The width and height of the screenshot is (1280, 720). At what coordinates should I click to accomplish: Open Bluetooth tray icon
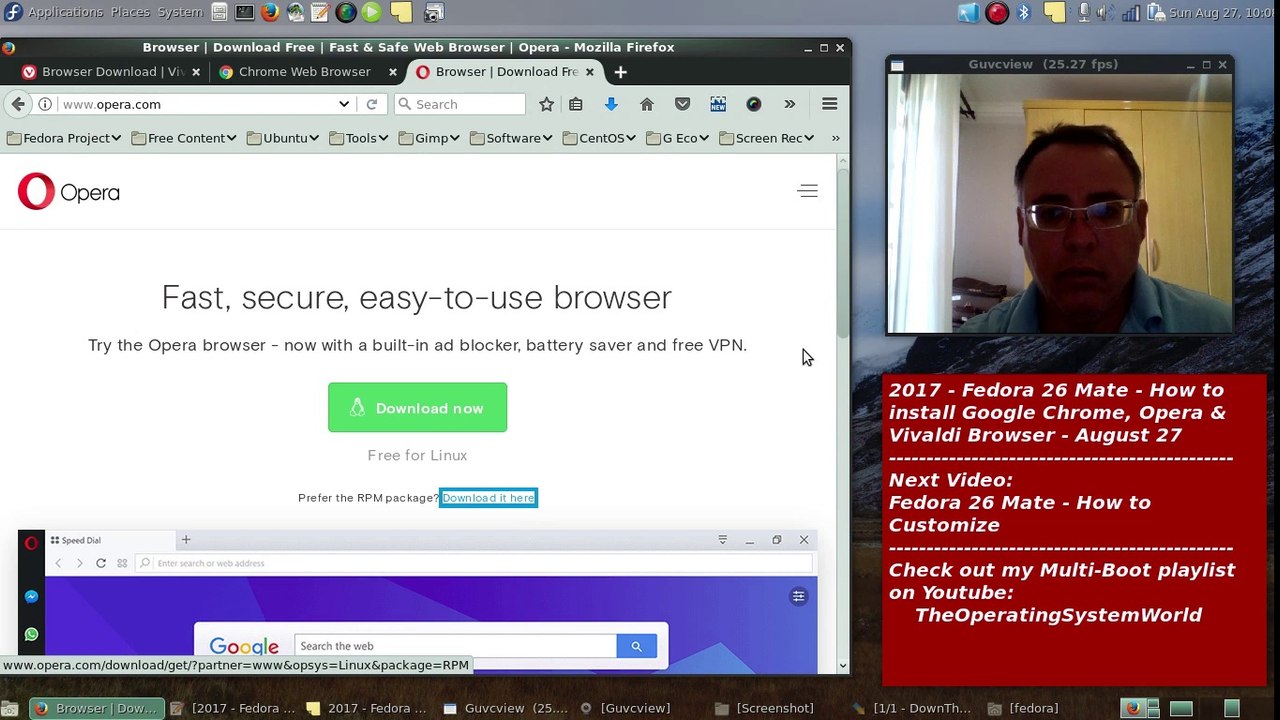(1024, 13)
